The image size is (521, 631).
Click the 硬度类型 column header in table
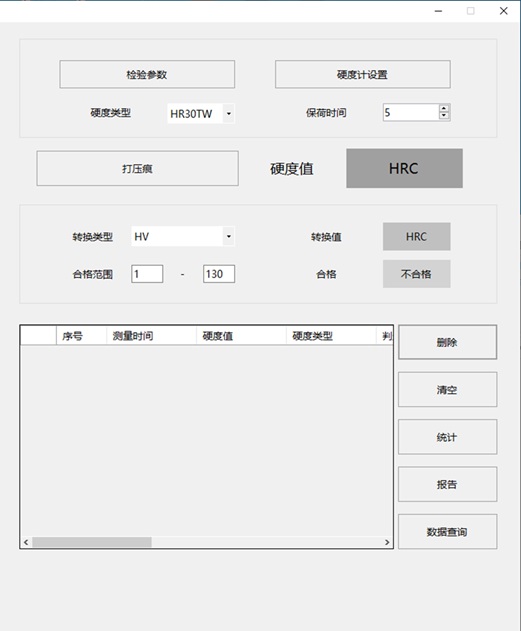pyautogui.click(x=331, y=336)
